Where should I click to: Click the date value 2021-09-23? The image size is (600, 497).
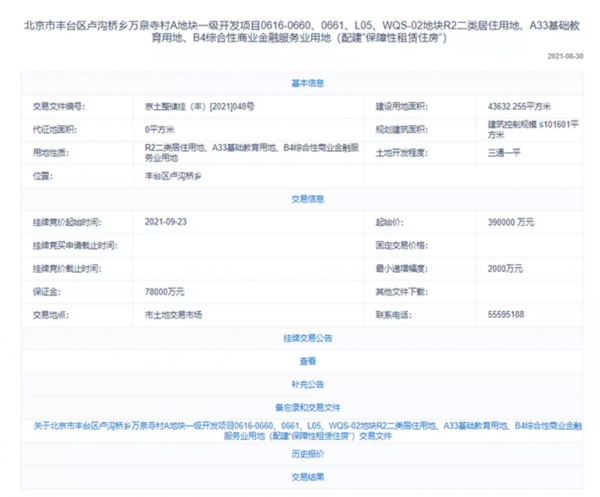[166, 222]
